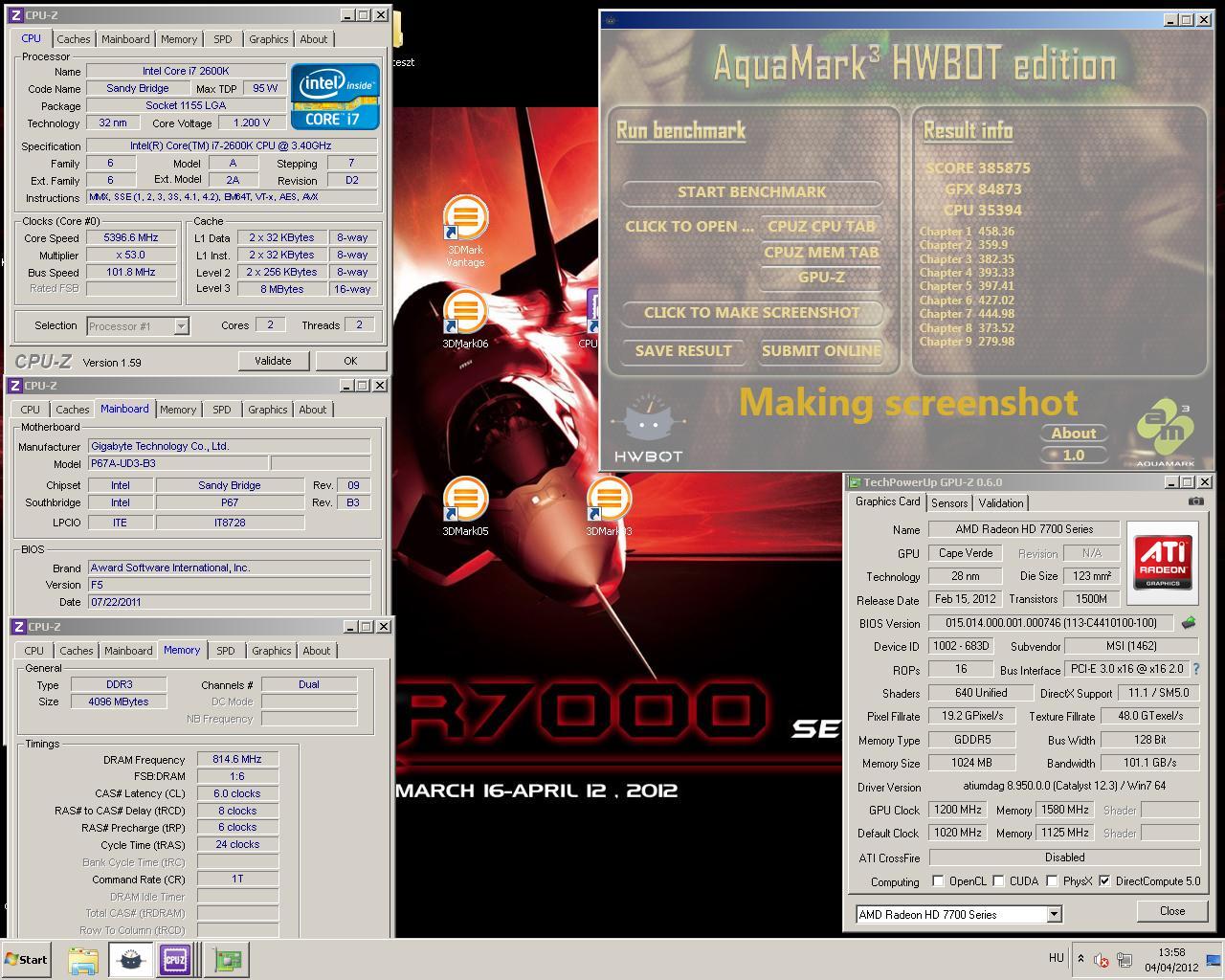Switch to CPU-Z taskbar button
The width and height of the screenshot is (1225, 980).
pos(175,959)
